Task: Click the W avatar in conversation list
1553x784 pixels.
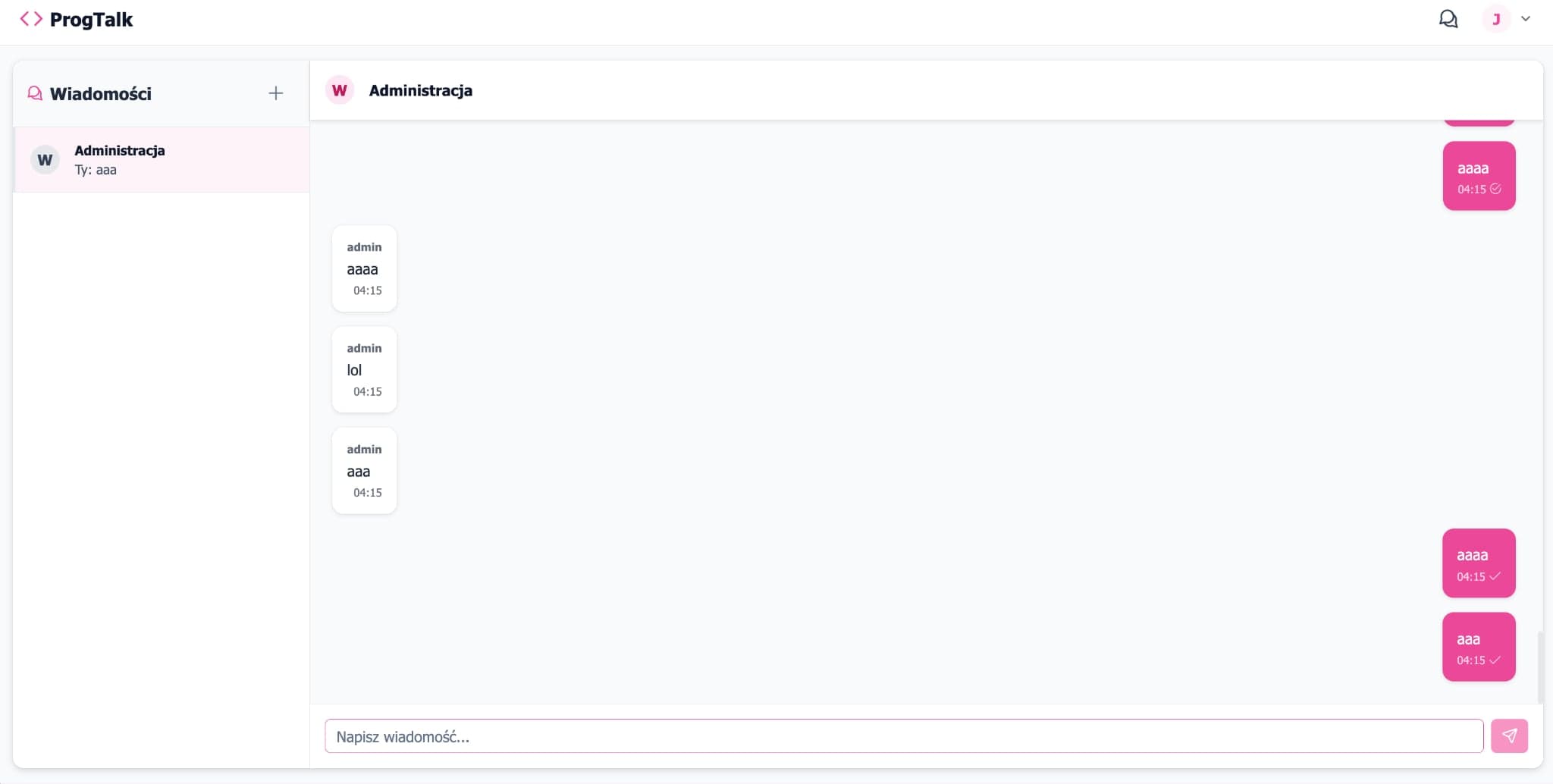Action: (45, 159)
